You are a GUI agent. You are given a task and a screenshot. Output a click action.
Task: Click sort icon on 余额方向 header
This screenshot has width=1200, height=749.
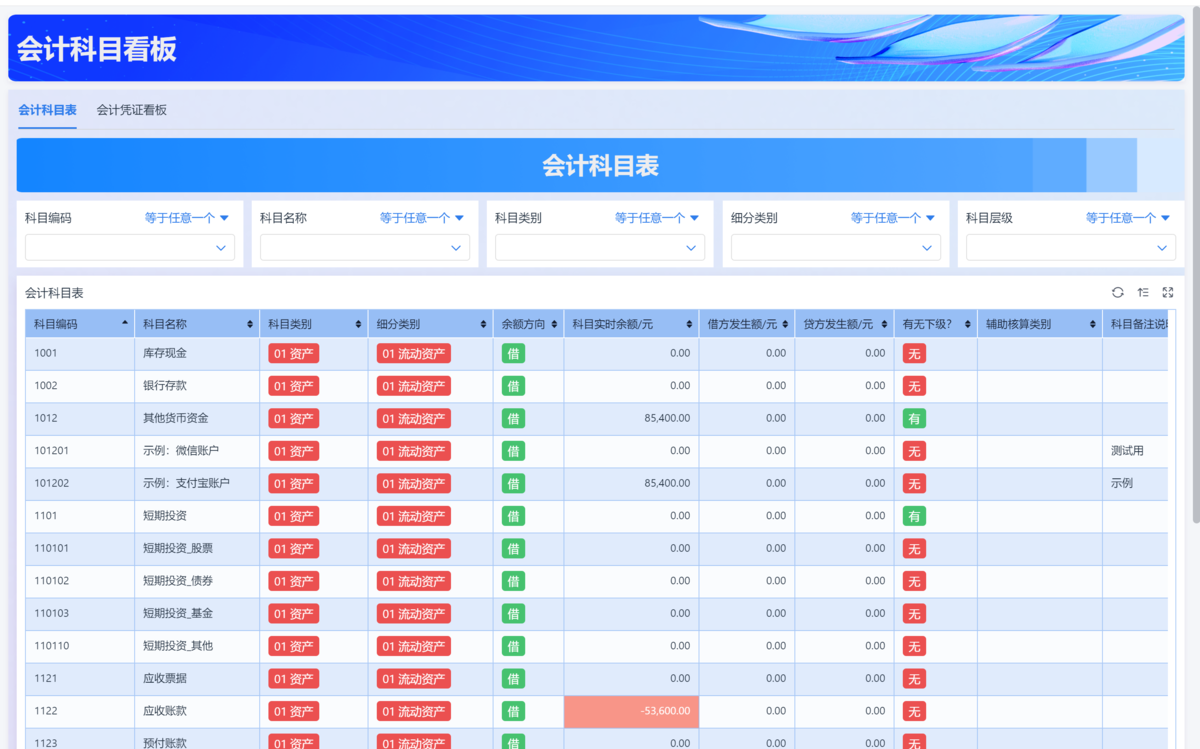(x=553, y=324)
